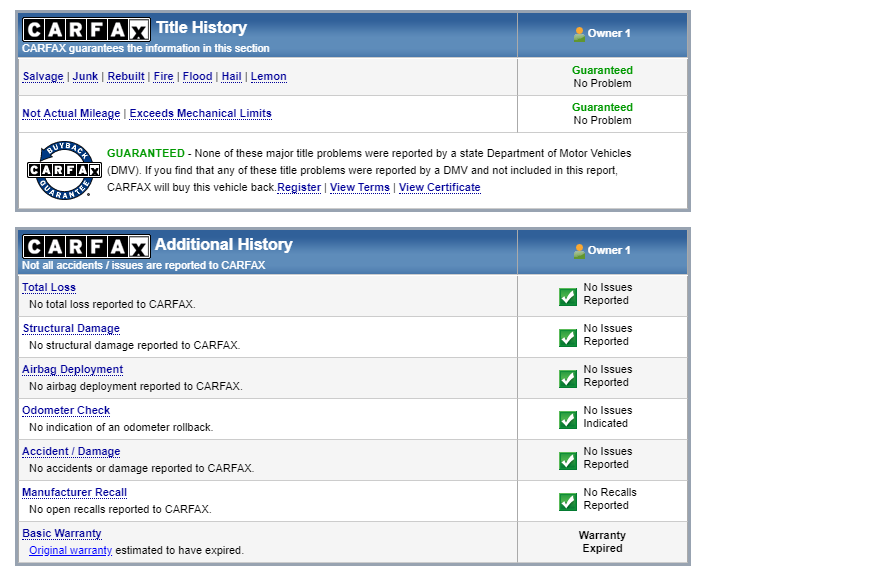Click the Buyback Guarantee badge icon
The image size is (872, 574).
pyautogui.click(x=64, y=170)
